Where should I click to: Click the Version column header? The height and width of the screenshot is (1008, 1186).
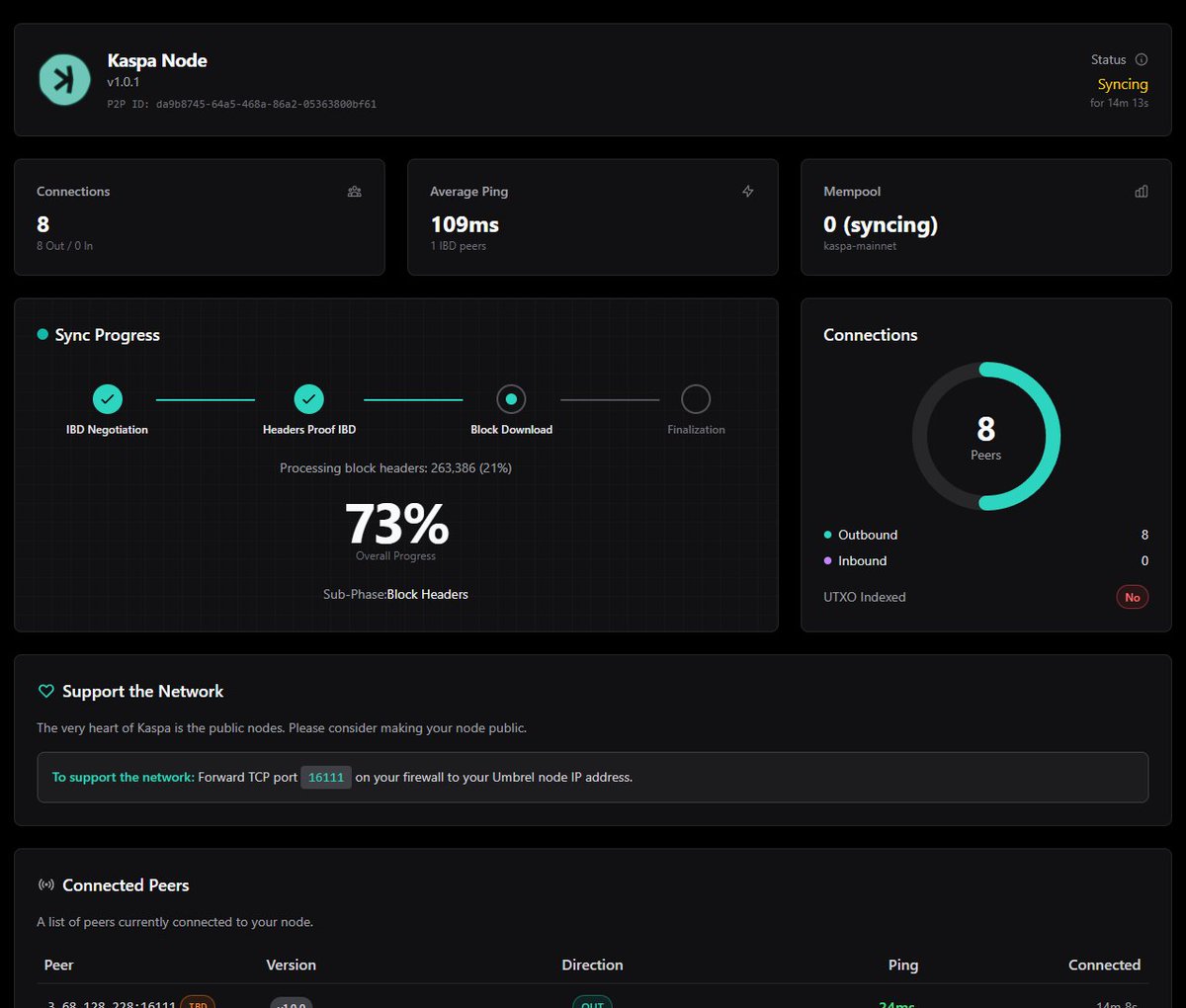(x=292, y=965)
